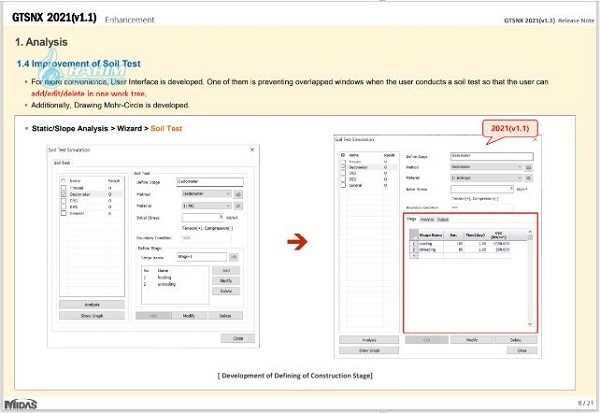Screen dimensions: 600x413
Task: Click Initial Stress field in 2021(v1.1) dialog
Action: (x=482, y=189)
